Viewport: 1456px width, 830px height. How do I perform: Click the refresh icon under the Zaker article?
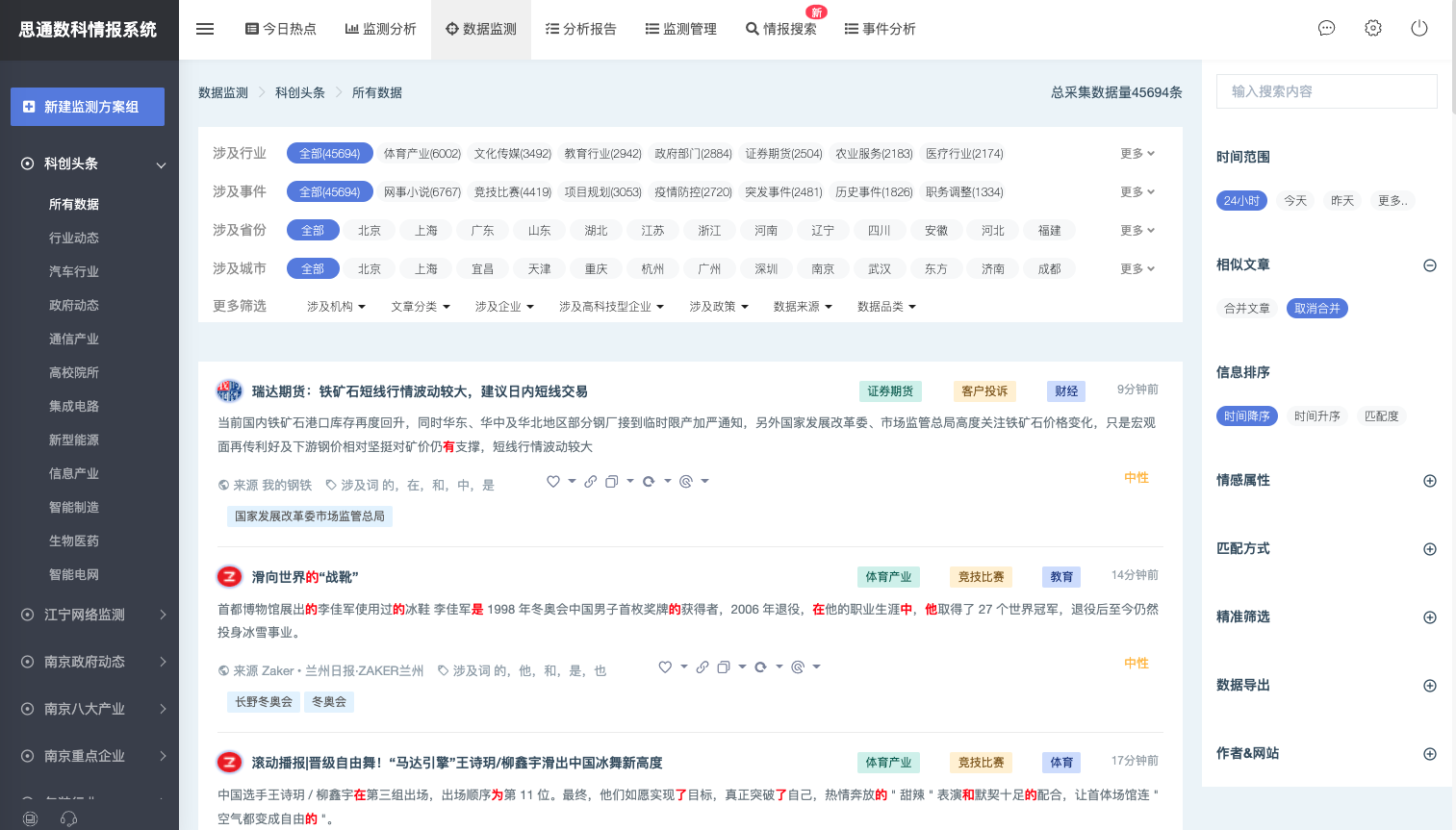click(760, 667)
